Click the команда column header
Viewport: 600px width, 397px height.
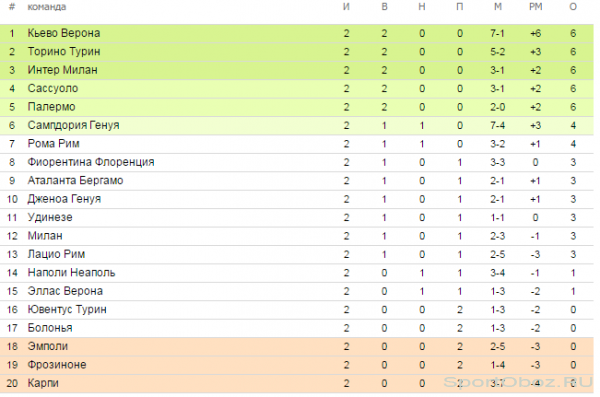click(47, 7)
